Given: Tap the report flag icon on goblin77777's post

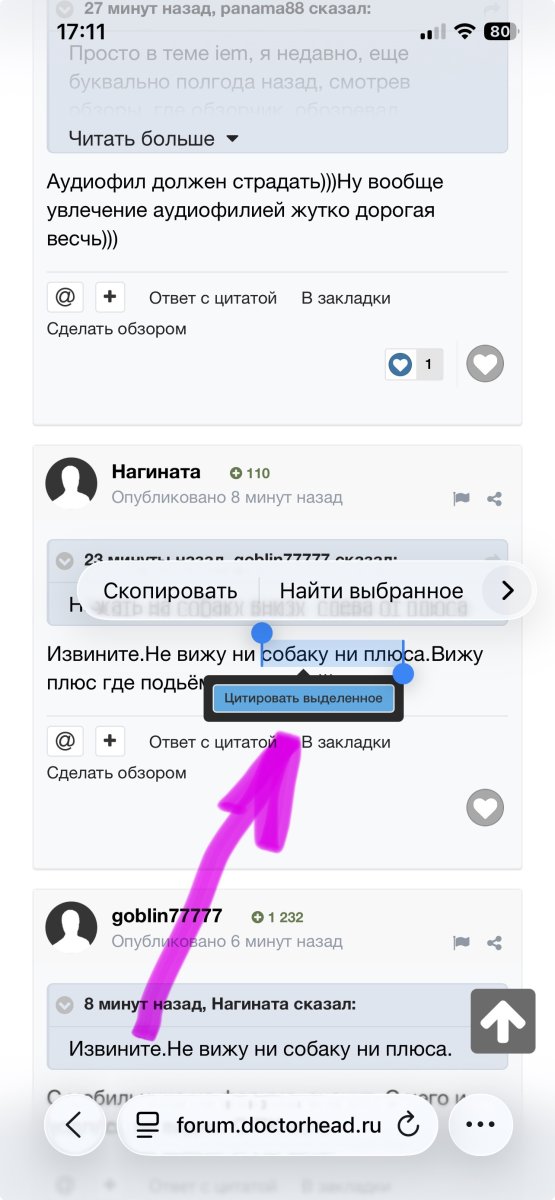Looking at the screenshot, I should (461, 942).
